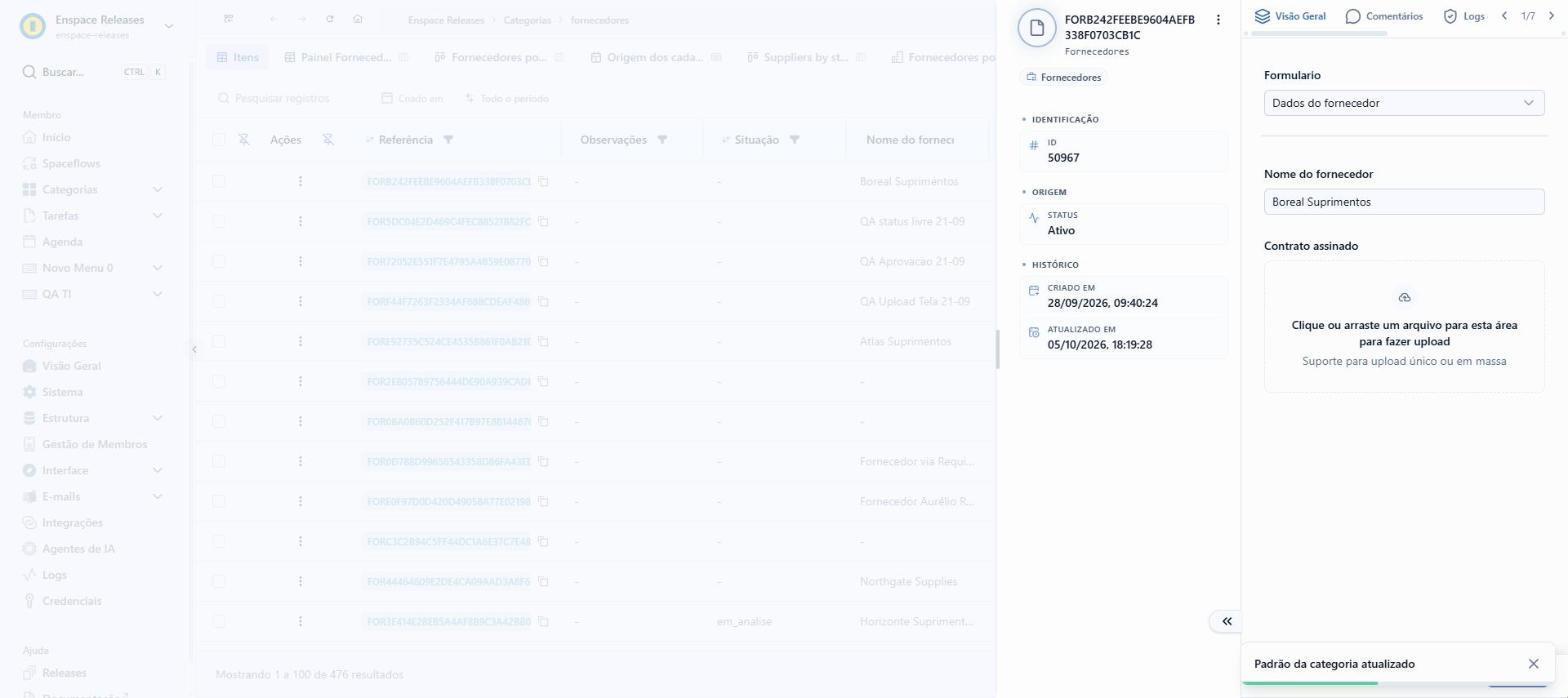This screenshot has height=698, width=1568.
Task: Expand the Interface sidebar menu
Action: pyautogui.click(x=158, y=470)
